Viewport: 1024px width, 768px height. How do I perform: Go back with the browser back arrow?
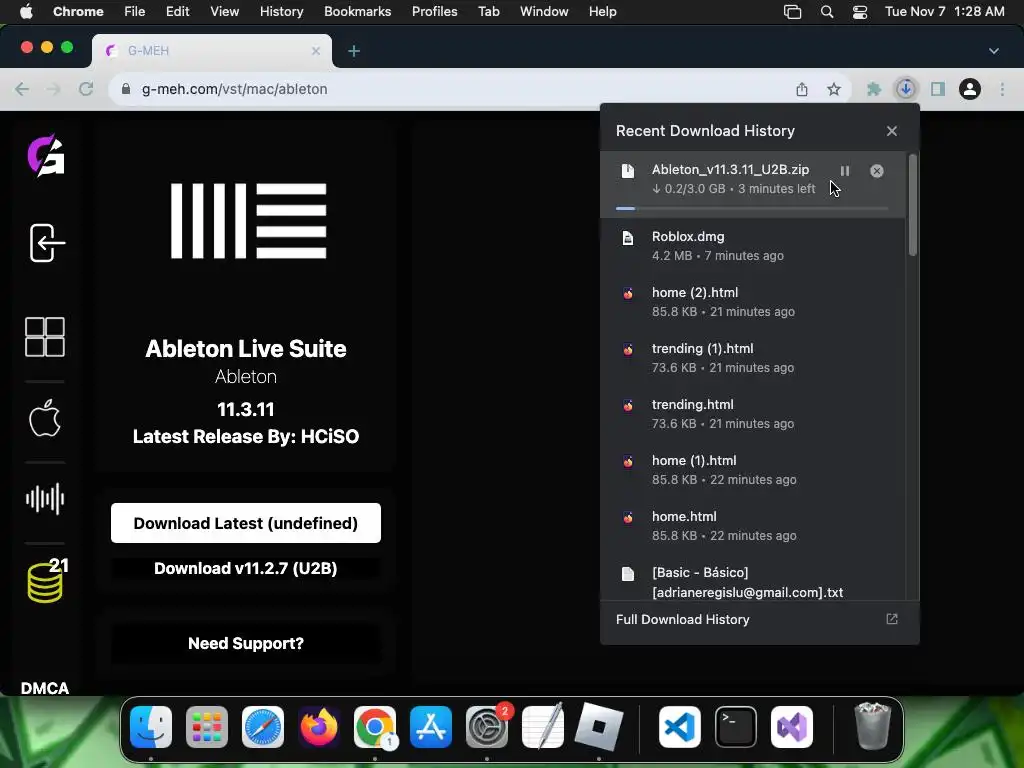[x=22, y=89]
